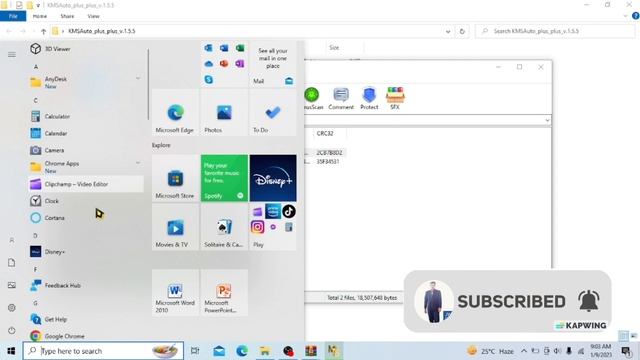Open the WinRAR address bar dropdown

click(x=547, y=120)
